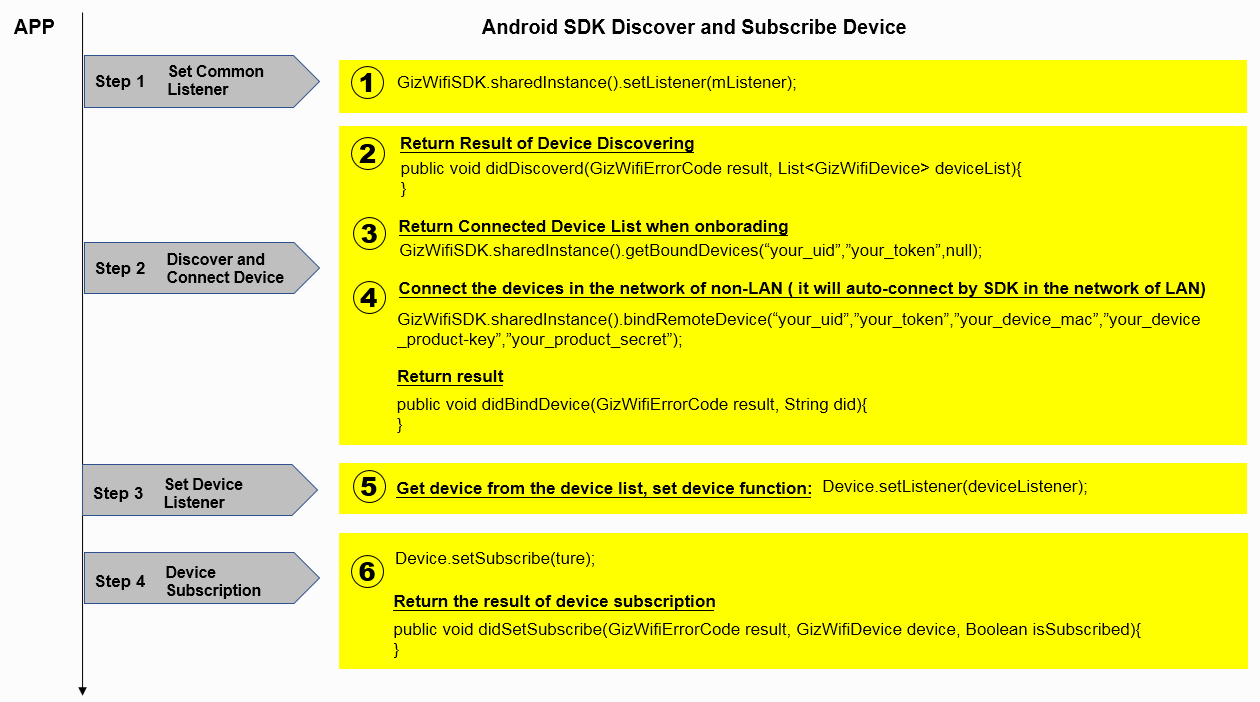
Task: Click the Step 1 Set Common Listener arrow
Action: coord(195,81)
